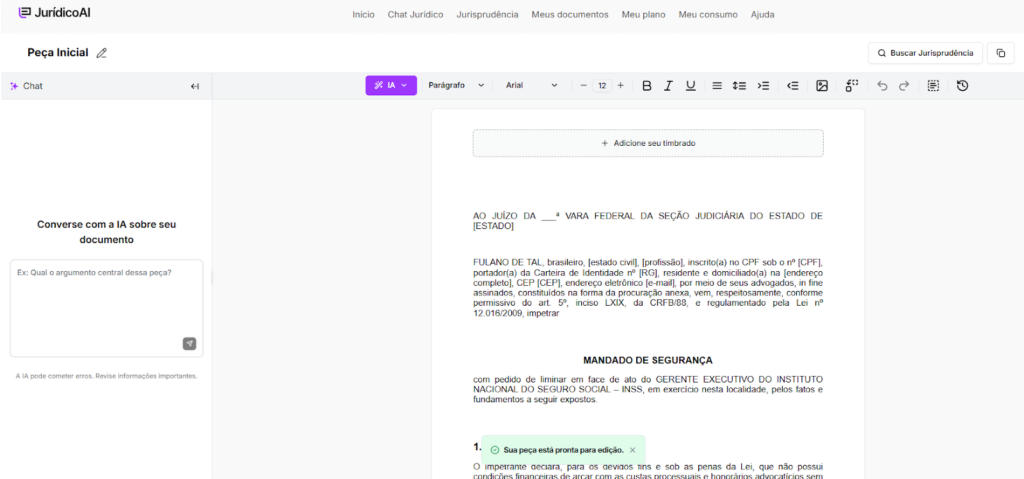Open the Jurisprudência page
The image size is (1024, 479).
487,14
